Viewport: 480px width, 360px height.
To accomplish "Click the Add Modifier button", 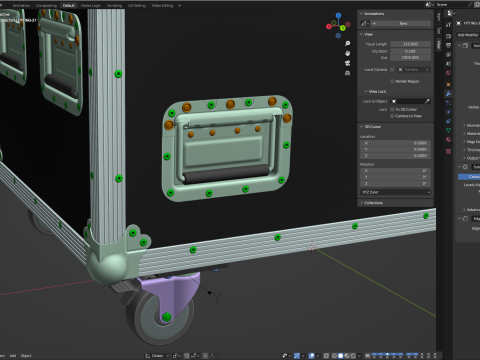I will tap(468, 35).
